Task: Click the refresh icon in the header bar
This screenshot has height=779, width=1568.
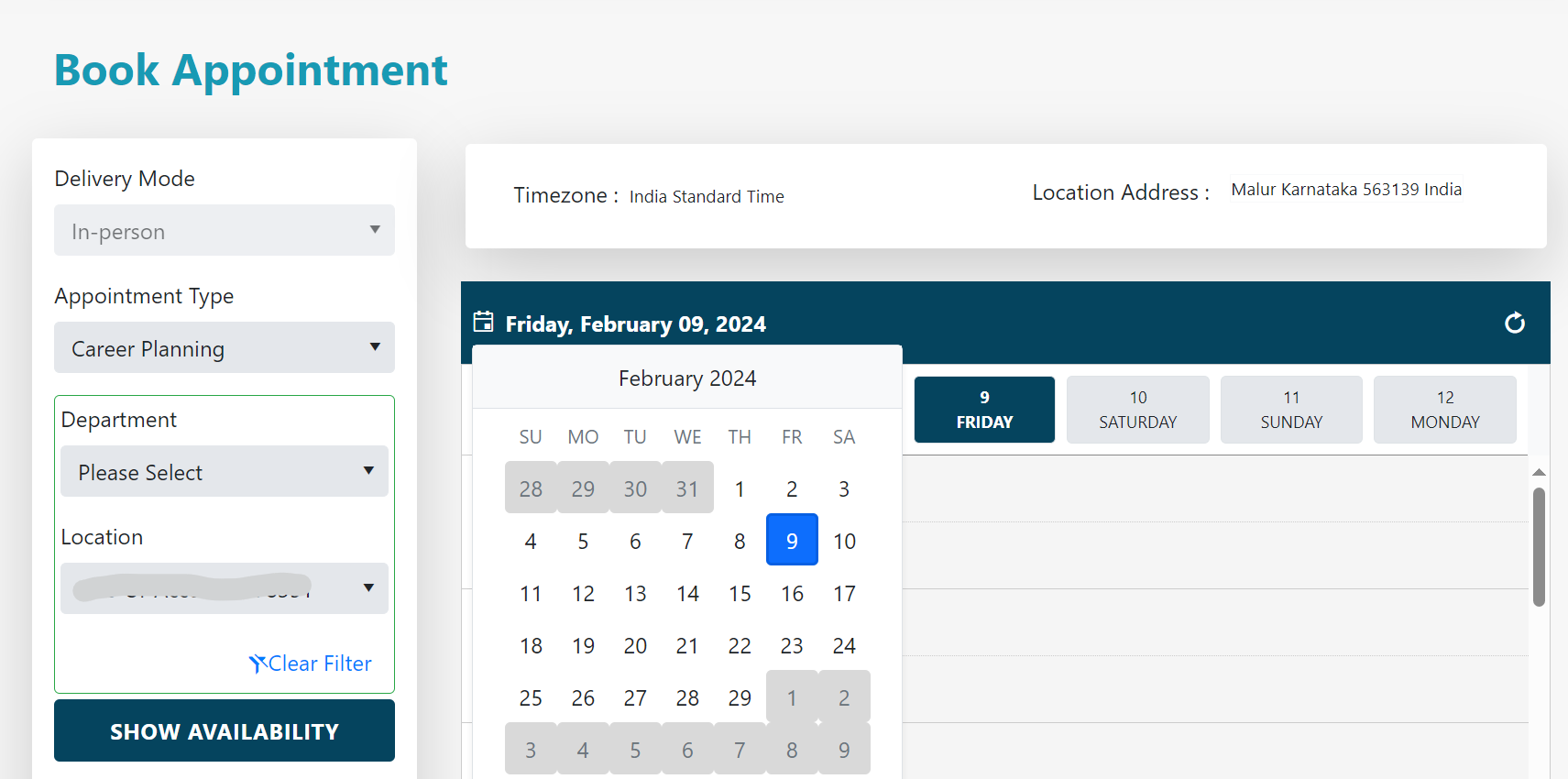Action: (1515, 323)
